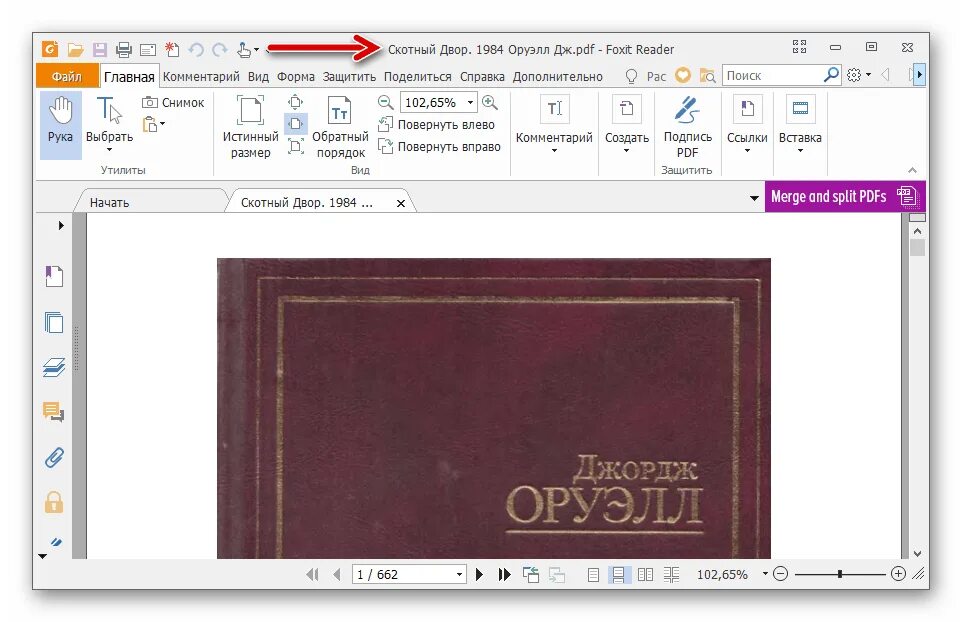Enable Обратный порядок reflow view
Viewport: 962px width, 622px height.
tap(340, 127)
